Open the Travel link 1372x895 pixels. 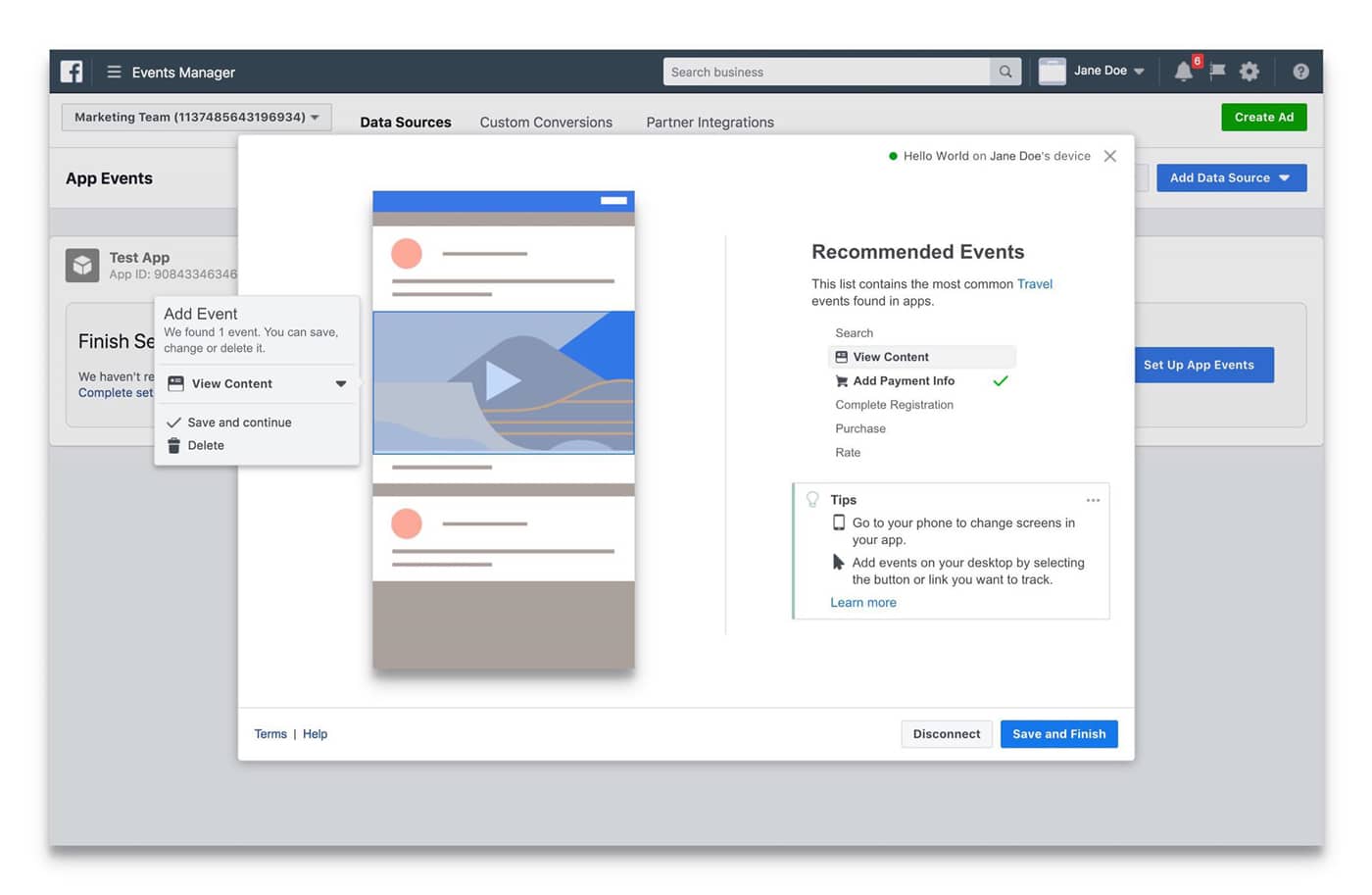point(1035,284)
